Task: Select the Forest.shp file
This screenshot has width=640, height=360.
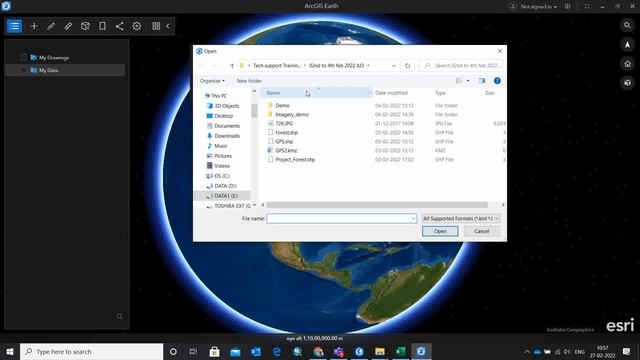Action: (x=286, y=133)
